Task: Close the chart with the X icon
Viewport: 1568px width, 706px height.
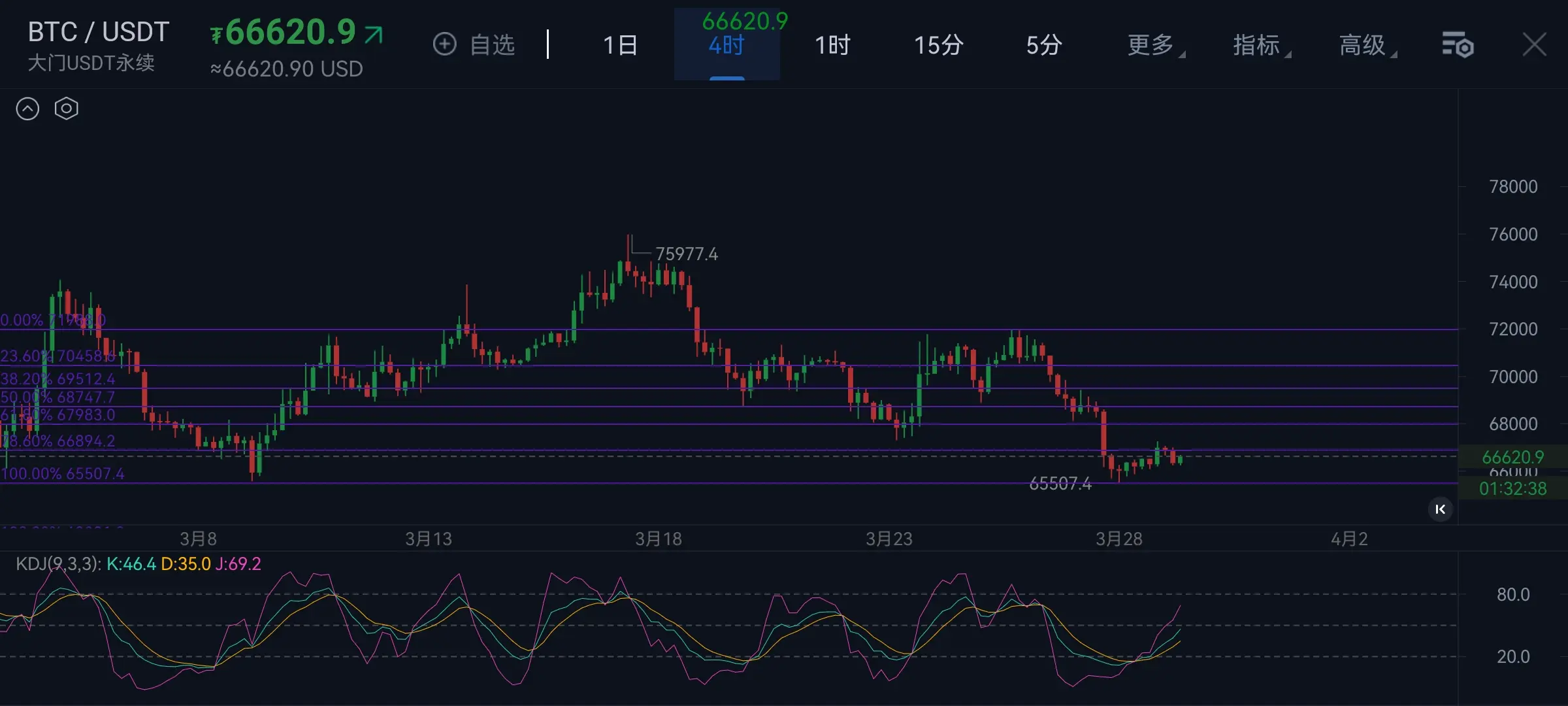Action: (1534, 45)
